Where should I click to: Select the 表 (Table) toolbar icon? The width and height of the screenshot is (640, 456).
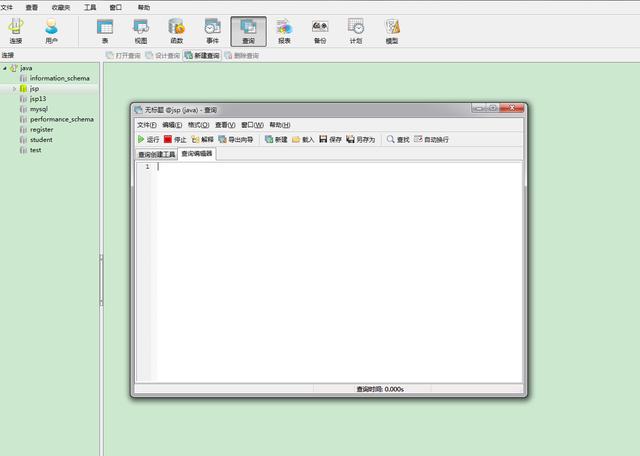[105, 31]
